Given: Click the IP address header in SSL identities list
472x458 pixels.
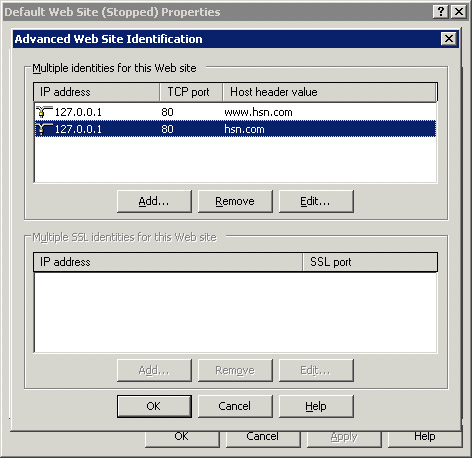Looking at the screenshot, I should pos(168,262).
